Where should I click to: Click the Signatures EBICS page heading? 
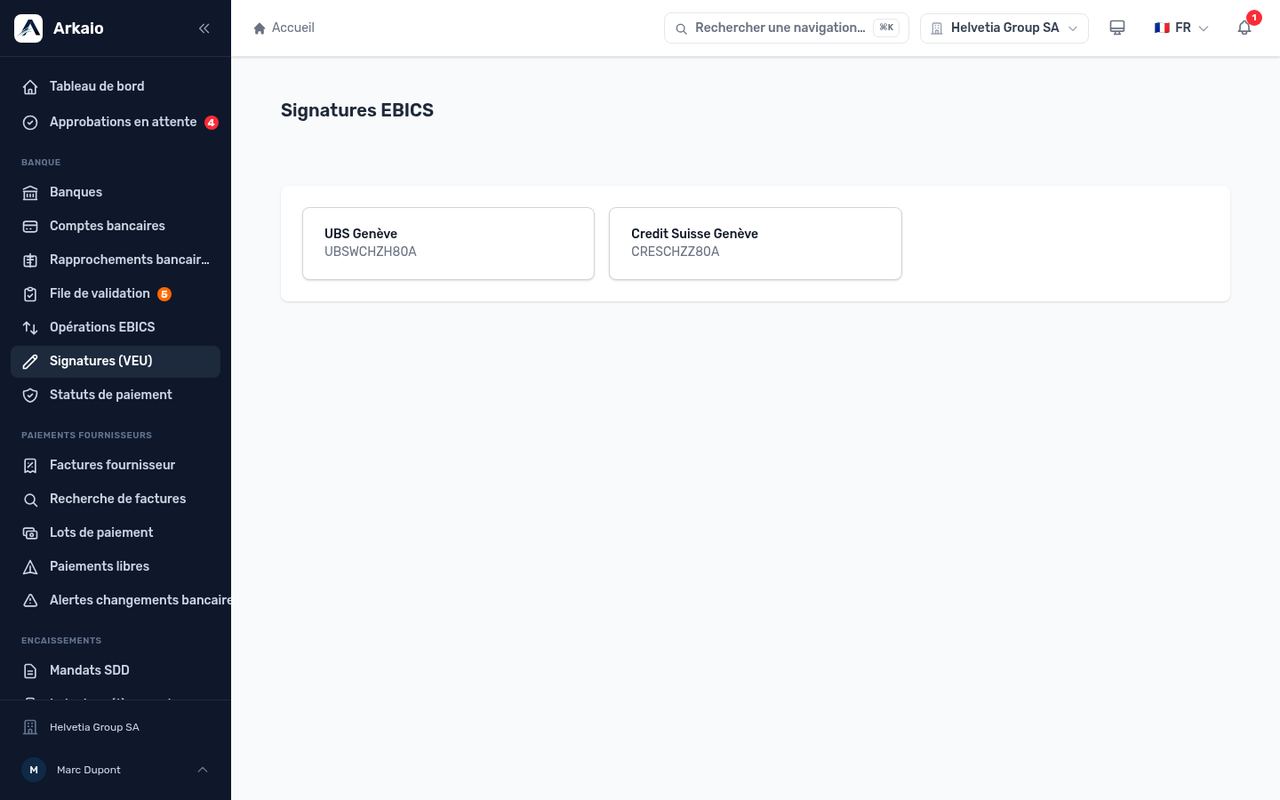pos(357,110)
